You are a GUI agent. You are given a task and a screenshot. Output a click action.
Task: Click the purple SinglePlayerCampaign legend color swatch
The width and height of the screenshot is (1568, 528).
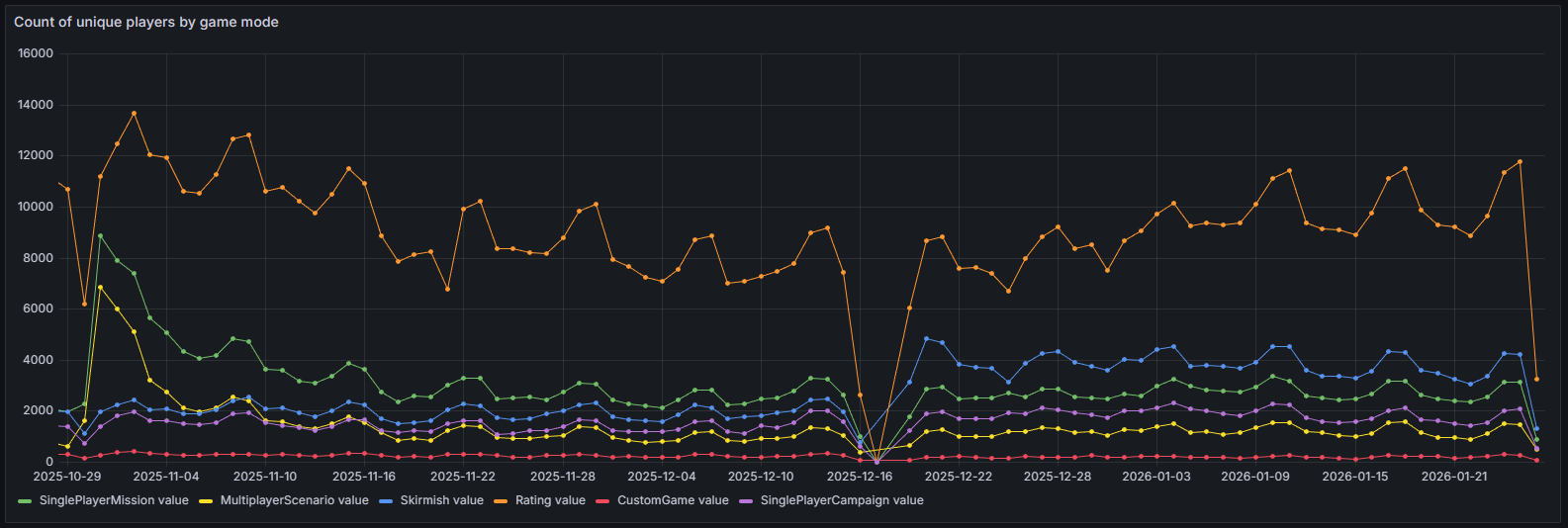click(746, 501)
